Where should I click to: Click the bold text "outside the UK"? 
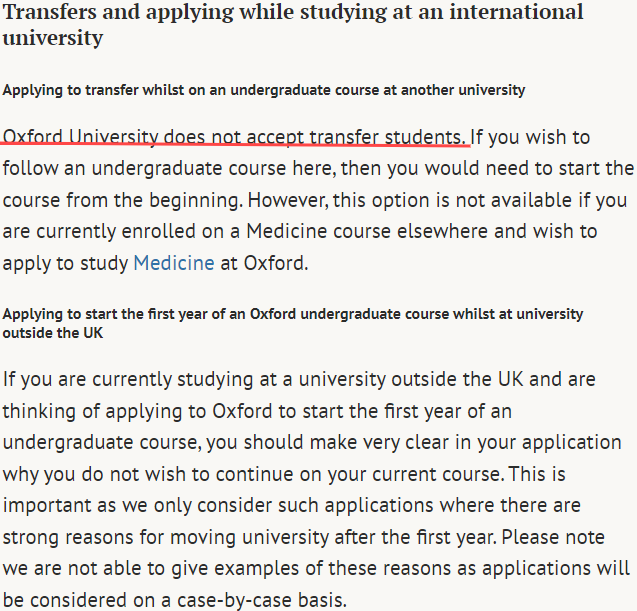(x=53, y=333)
